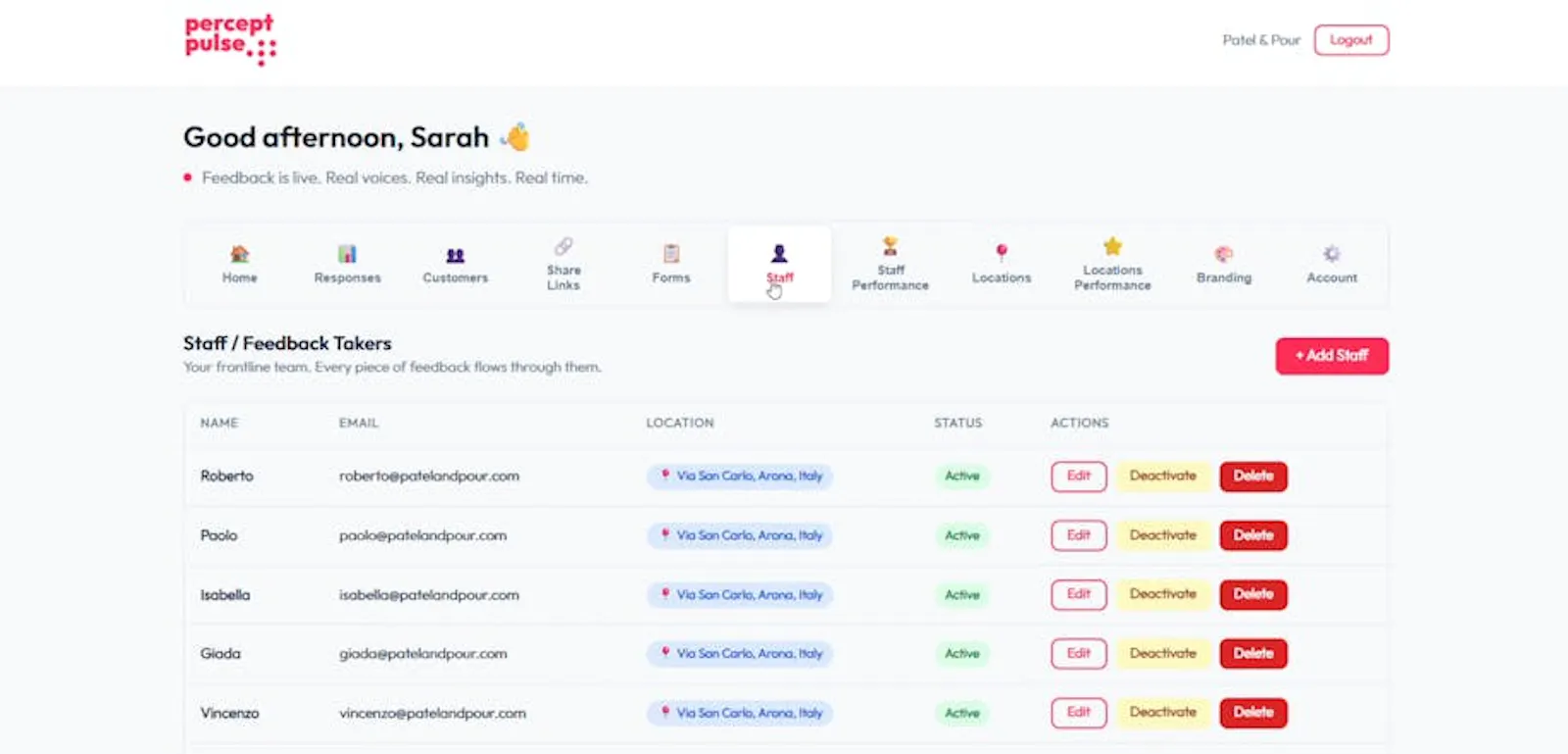Delete Paolo from staff
Image resolution: width=1568 pixels, height=754 pixels.
tap(1253, 535)
